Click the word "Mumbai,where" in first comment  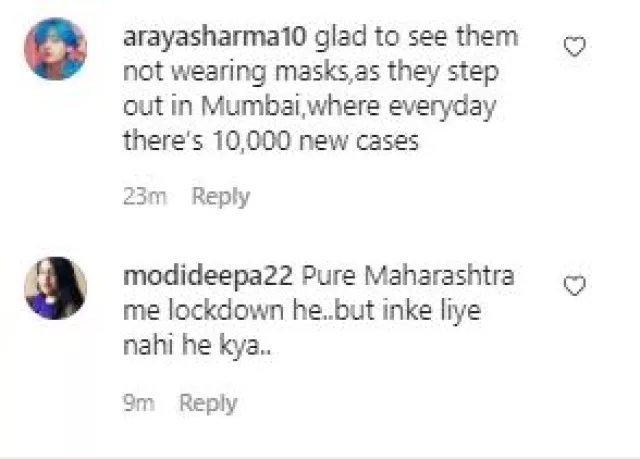pyautogui.click(x=290, y=106)
